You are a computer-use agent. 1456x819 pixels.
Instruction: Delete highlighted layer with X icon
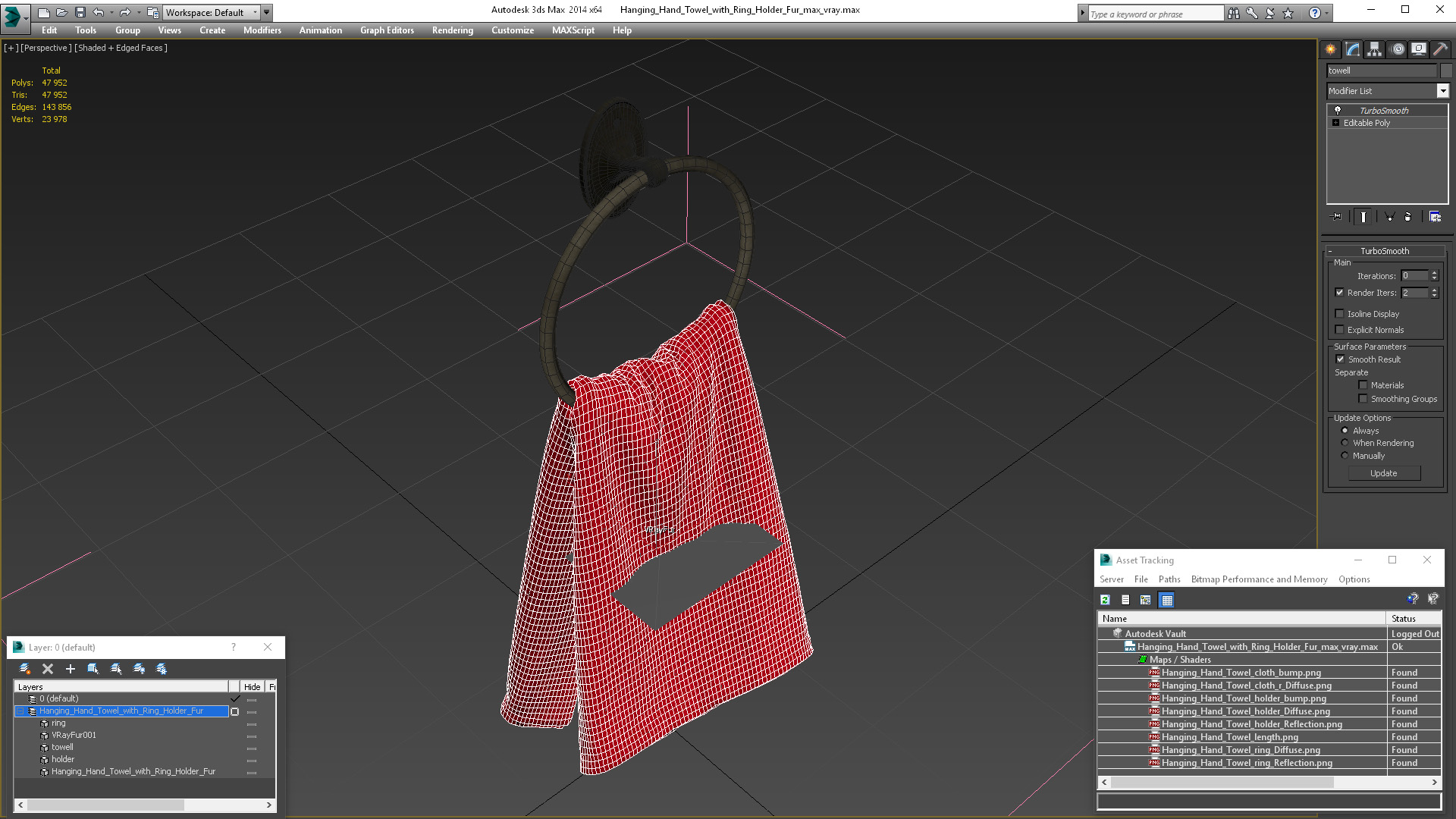point(48,669)
